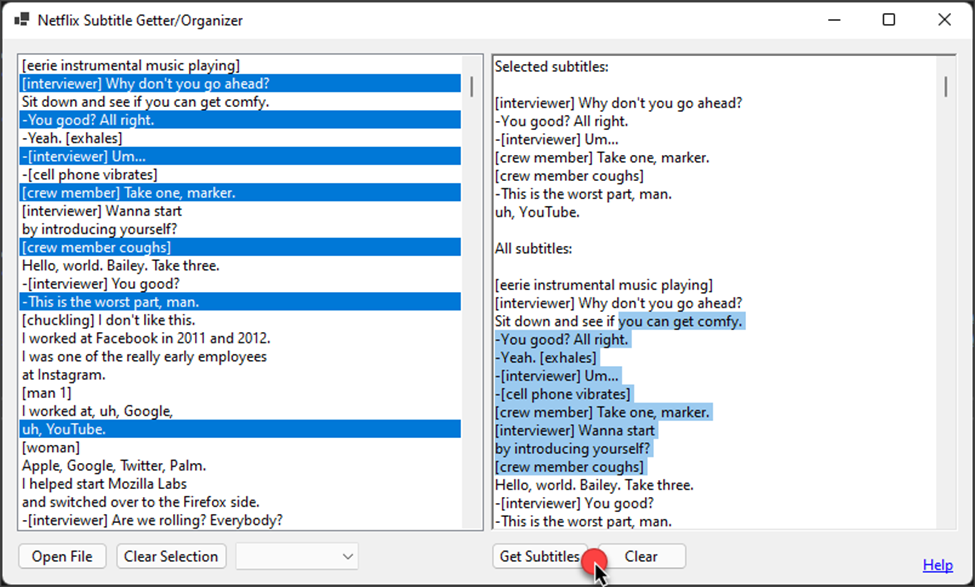Screen dimensions: 975x587
Task: Select 'and switched over to the Firefox side.' row
Action: [240, 502]
